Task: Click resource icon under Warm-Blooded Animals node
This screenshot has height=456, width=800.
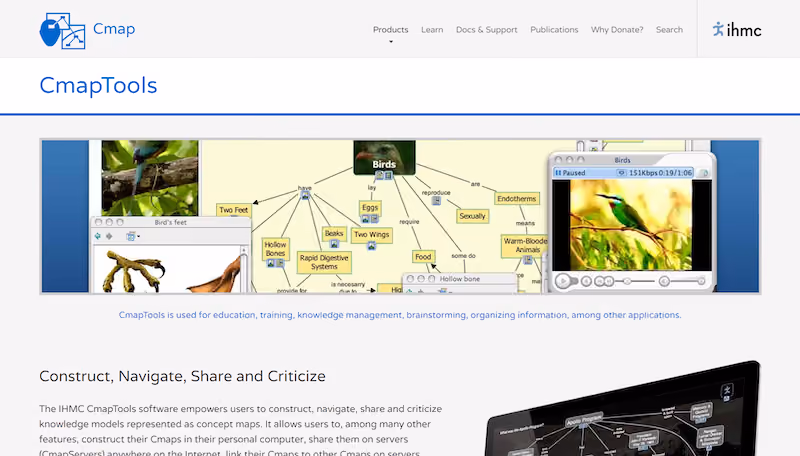Action: pyautogui.click(x=528, y=260)
